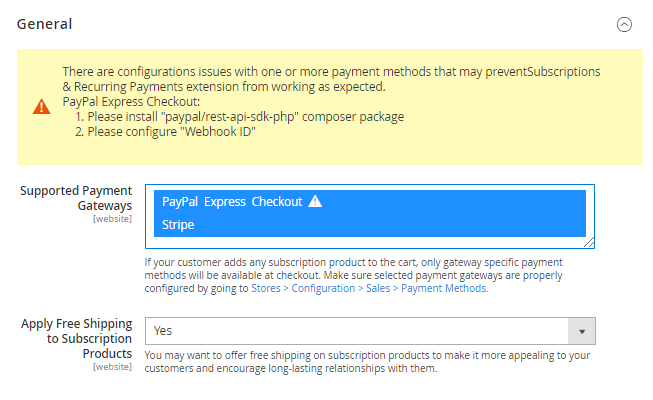Click the dropdown arrow next to Yes
The height and width of the screenshot is (400, 653).
point(581,330)
